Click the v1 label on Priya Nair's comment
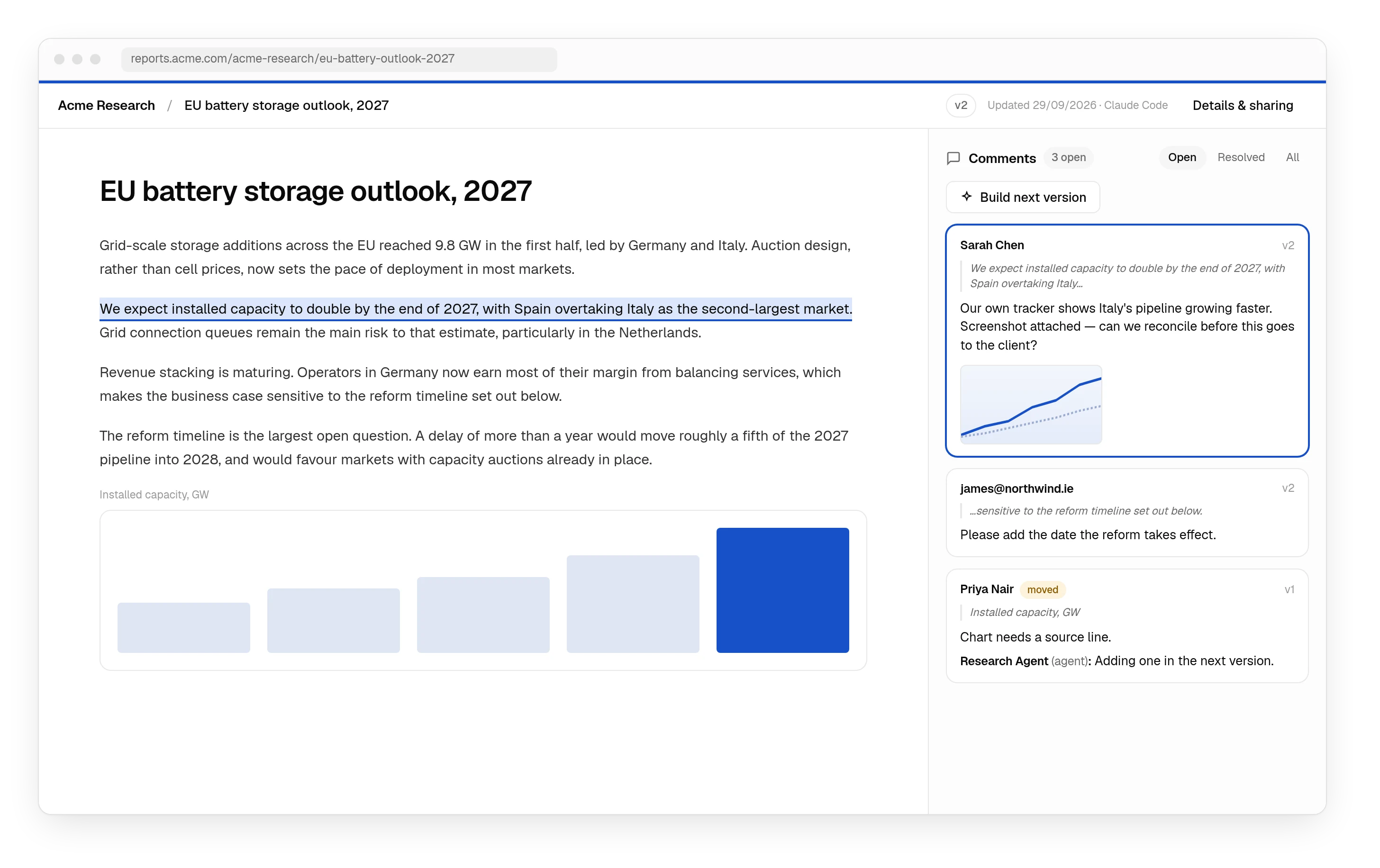 coord(1289,589)
